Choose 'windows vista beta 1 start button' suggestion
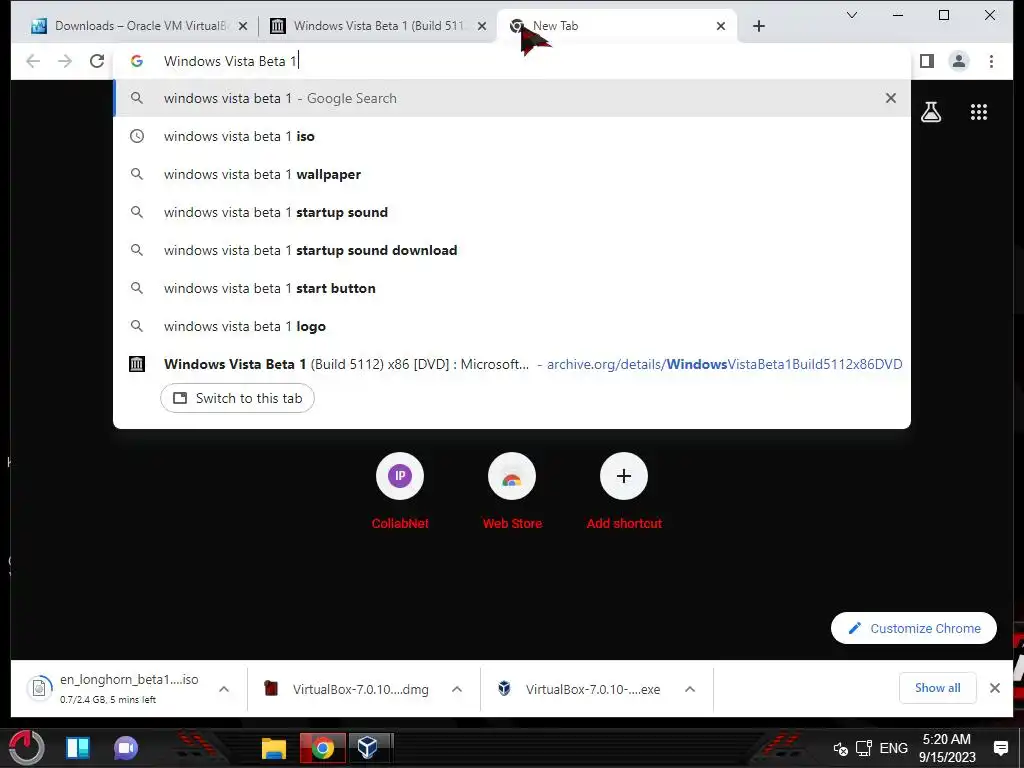This screenshot has height=768, width=1024. [512, 287]
